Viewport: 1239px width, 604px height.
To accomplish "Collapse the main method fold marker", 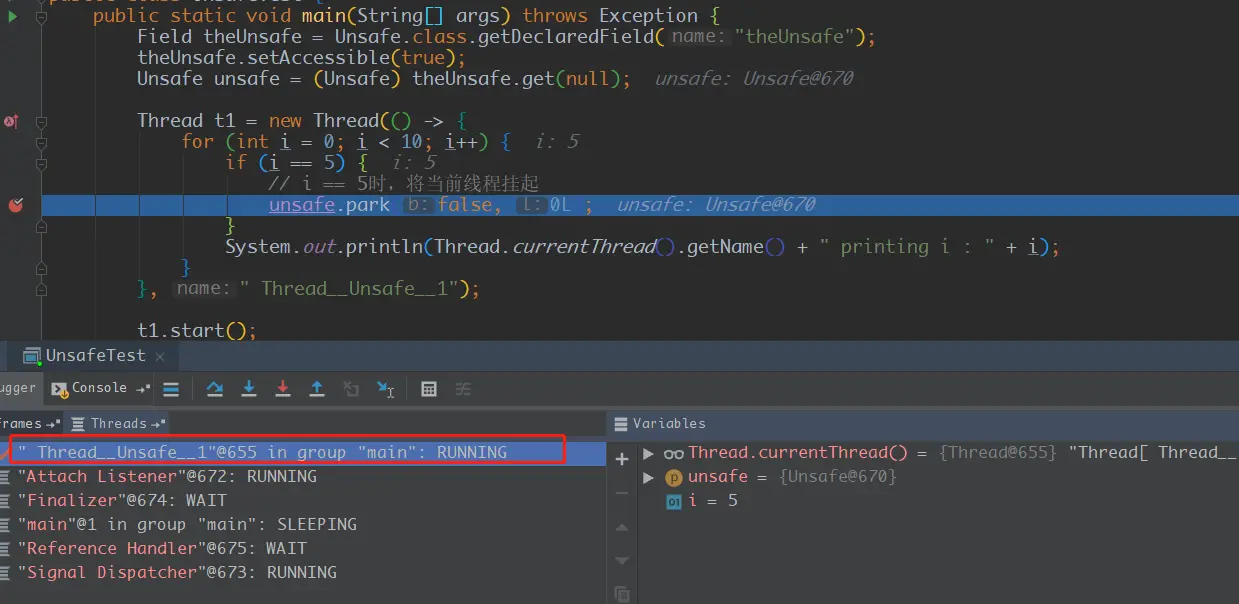I will (42, 16).
